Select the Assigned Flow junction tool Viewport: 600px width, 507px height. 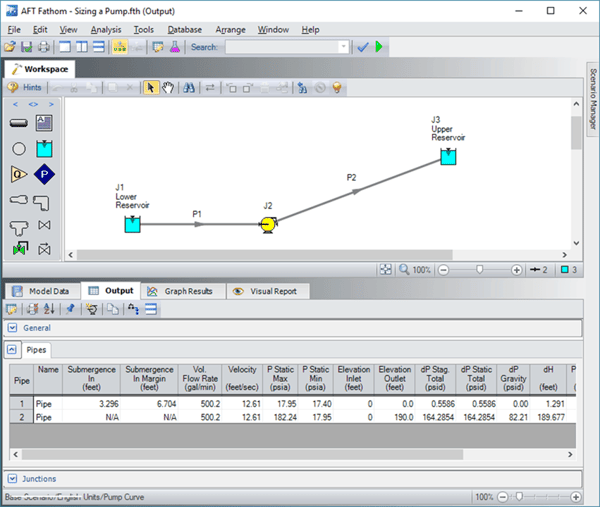tap(19, 174)
